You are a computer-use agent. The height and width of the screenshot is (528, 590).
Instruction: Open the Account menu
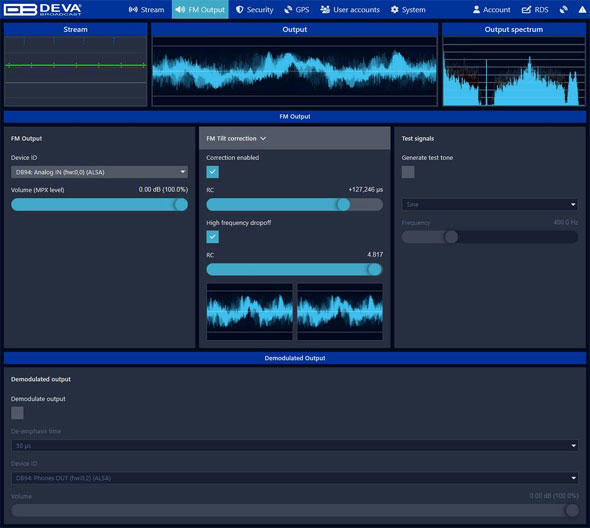click(491, 9)
